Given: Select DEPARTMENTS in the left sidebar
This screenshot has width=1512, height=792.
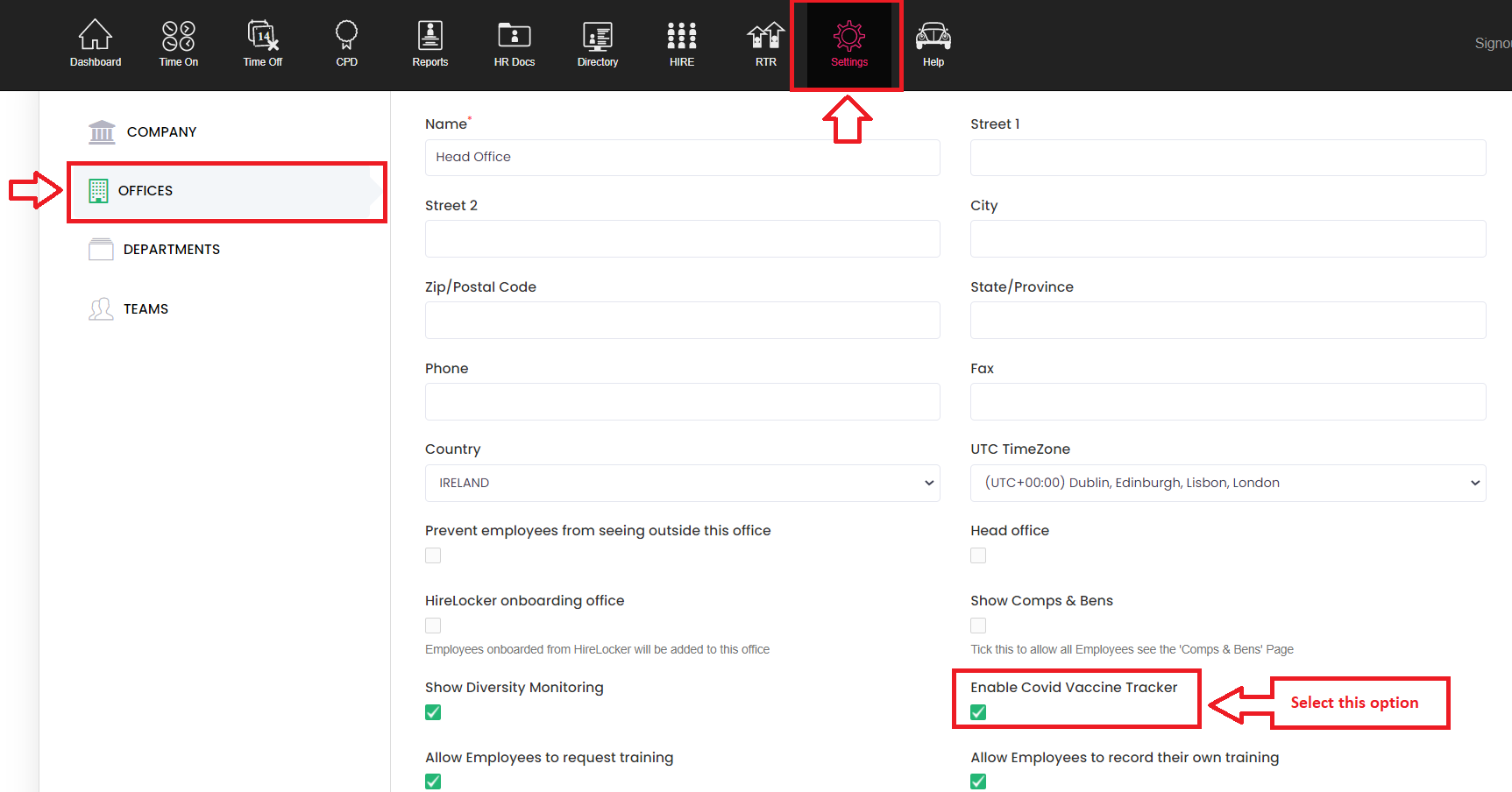Looking at the screenshot, I should point(171,250).
